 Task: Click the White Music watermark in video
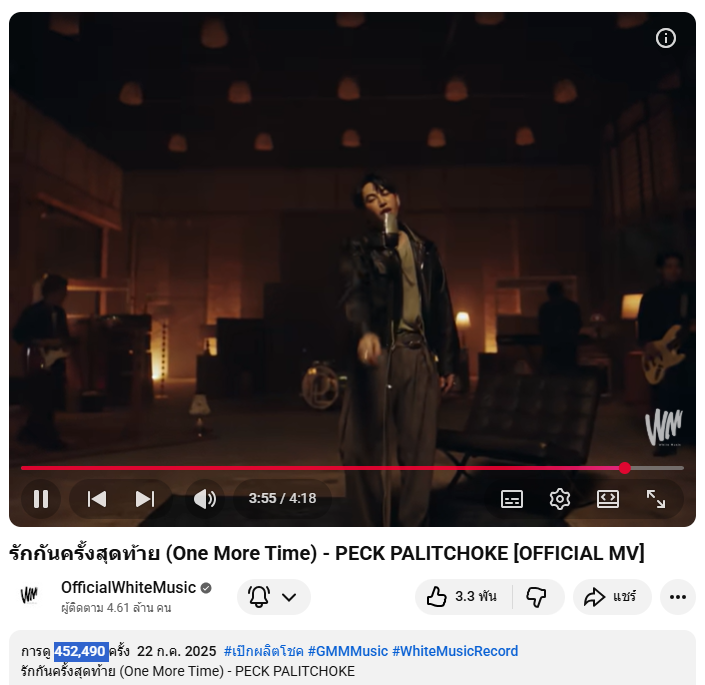[x=664, y=427]
